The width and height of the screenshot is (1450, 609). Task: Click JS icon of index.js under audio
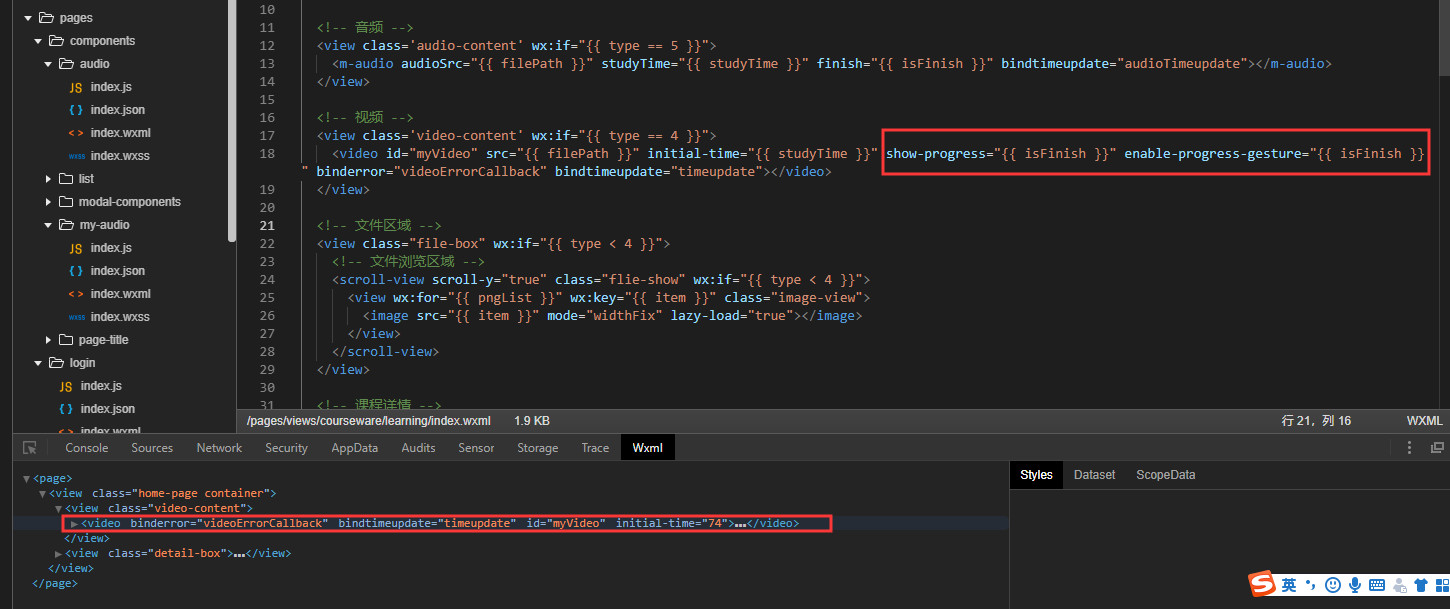[76, 87]
